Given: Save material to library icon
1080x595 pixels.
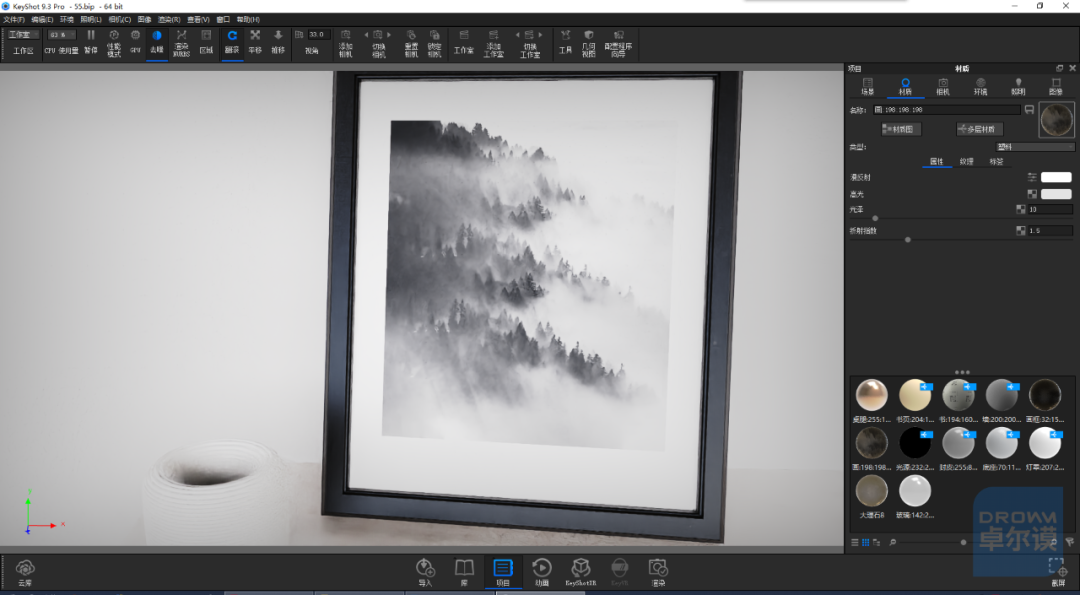Looking at the screenshot, I should click(1029, 109).
